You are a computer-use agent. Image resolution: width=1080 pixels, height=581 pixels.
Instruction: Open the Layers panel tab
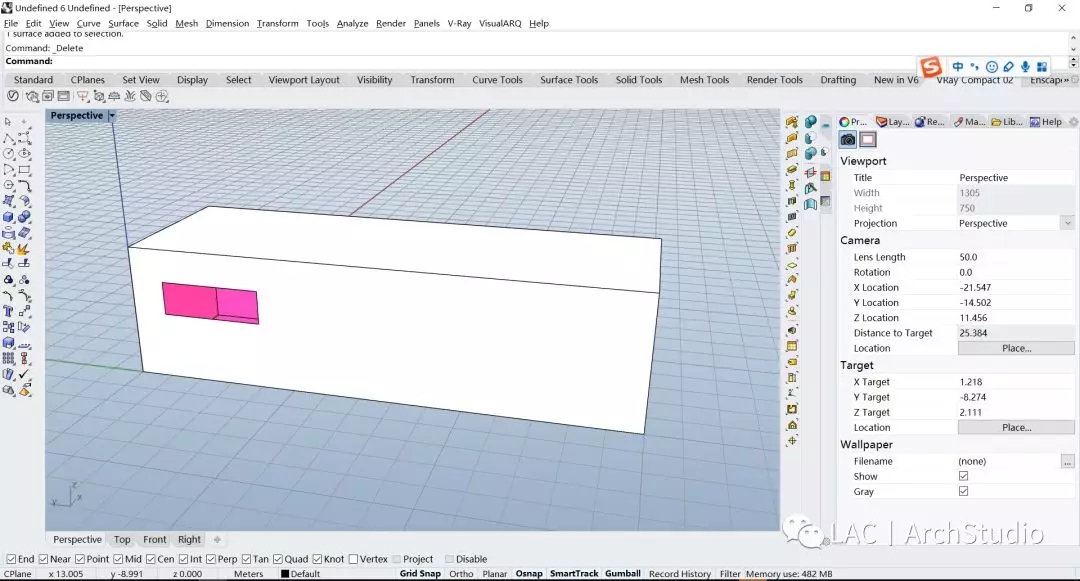click(x=893, y=122)
